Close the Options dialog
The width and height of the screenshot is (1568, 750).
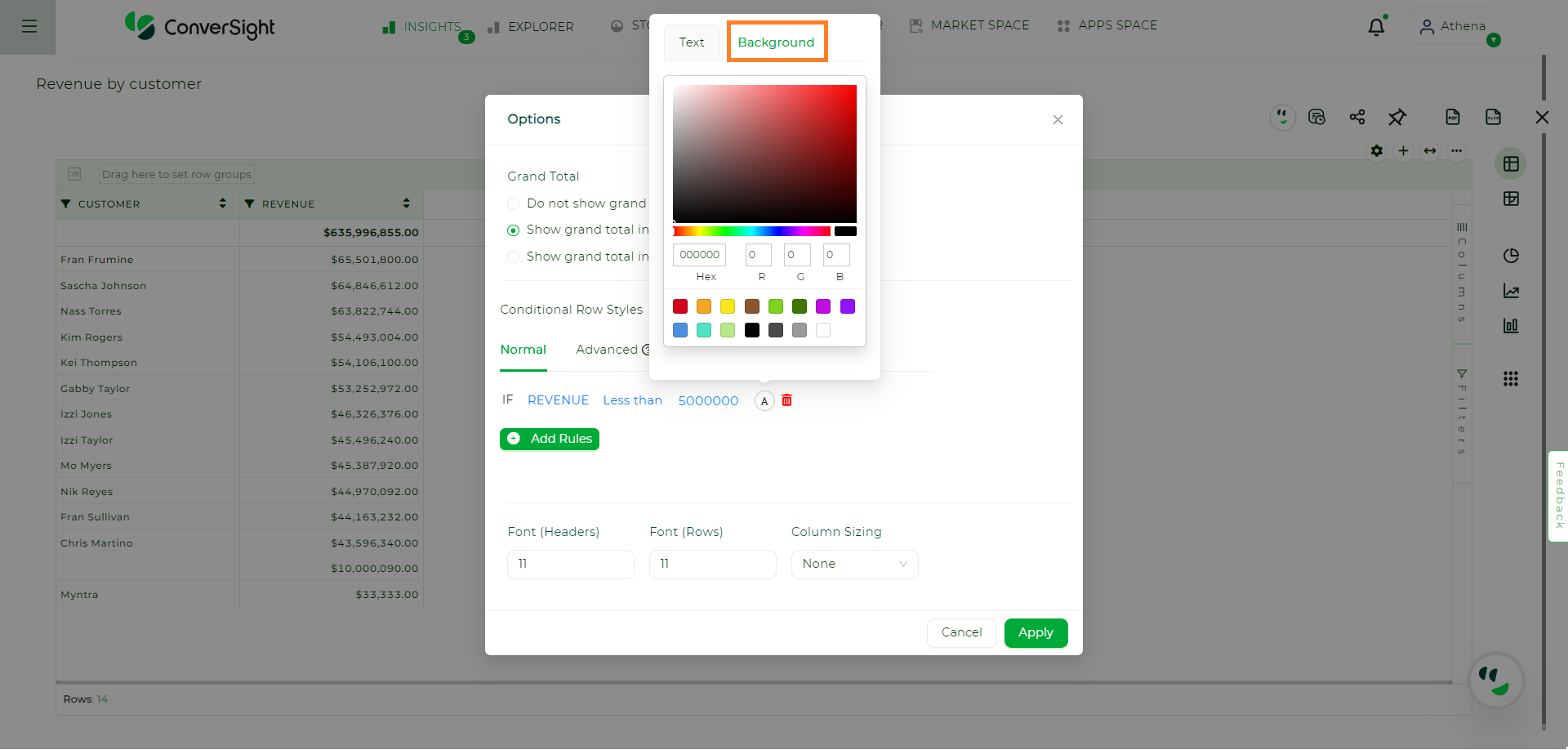click(1058, 120)
